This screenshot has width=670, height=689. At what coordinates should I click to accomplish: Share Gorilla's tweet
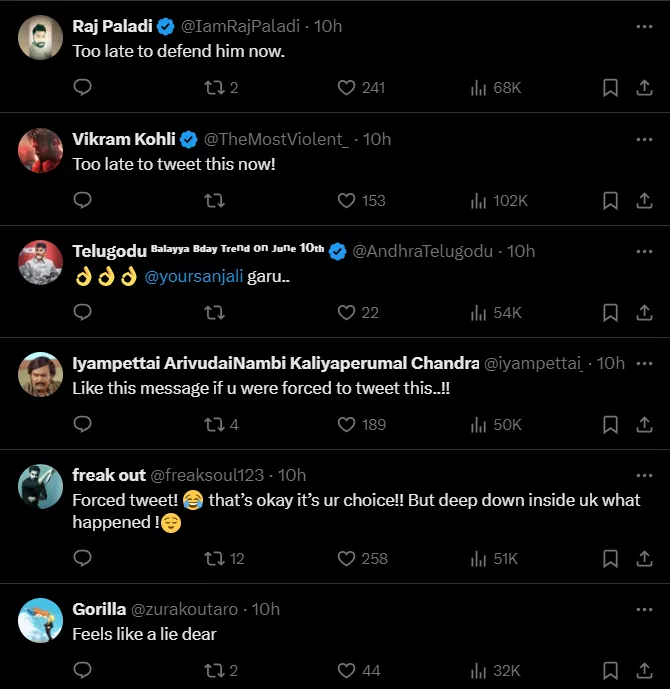click(644, 670)
